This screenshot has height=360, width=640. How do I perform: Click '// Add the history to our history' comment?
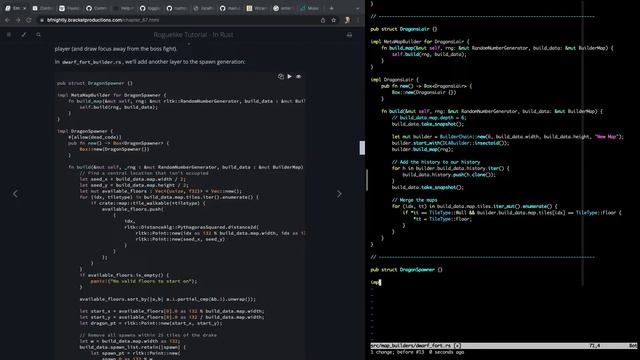point(436,162)
